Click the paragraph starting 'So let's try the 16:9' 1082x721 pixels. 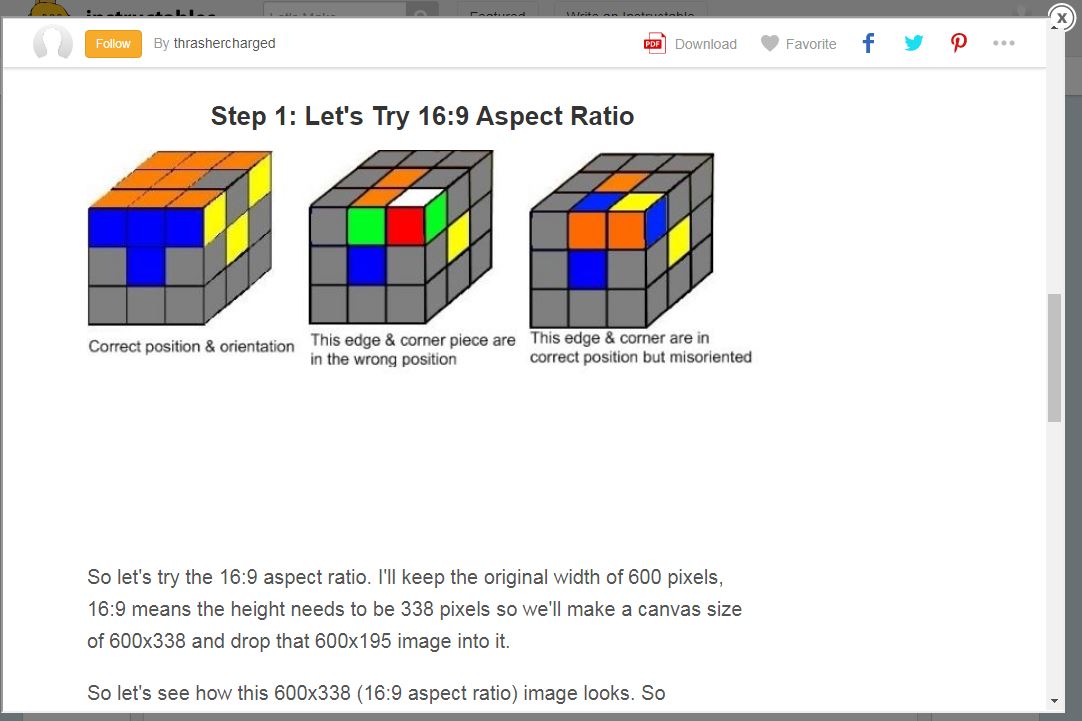click(415, 609)
